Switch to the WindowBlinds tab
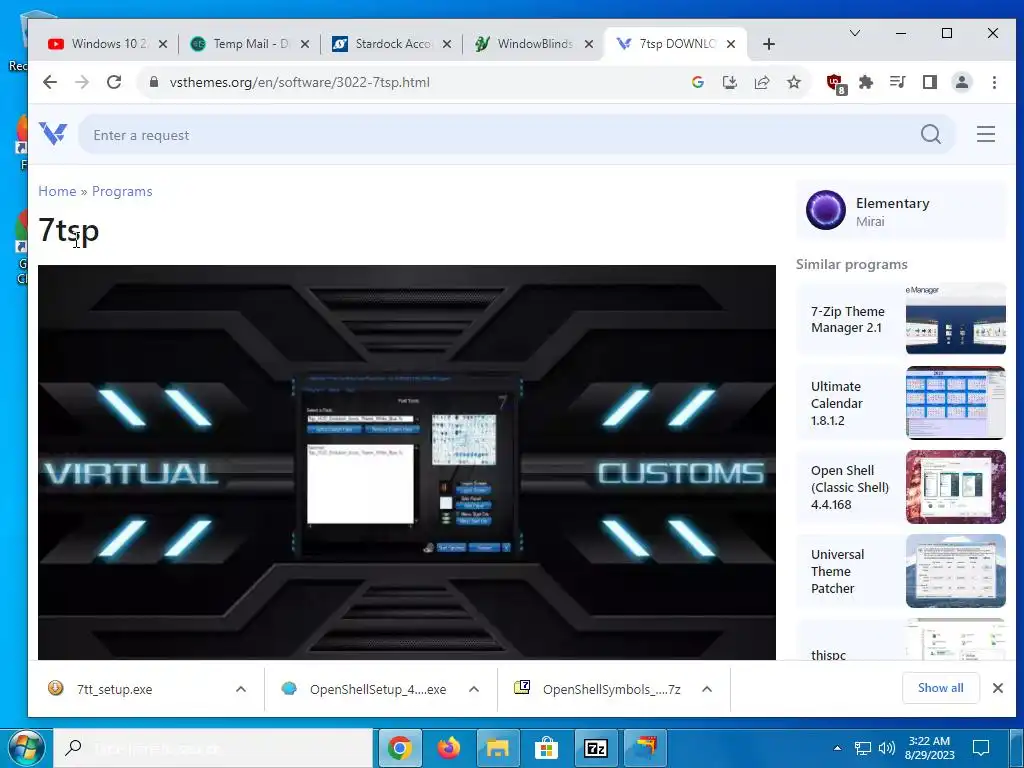Screen dimensions: 1024x768 pos(525,44)
